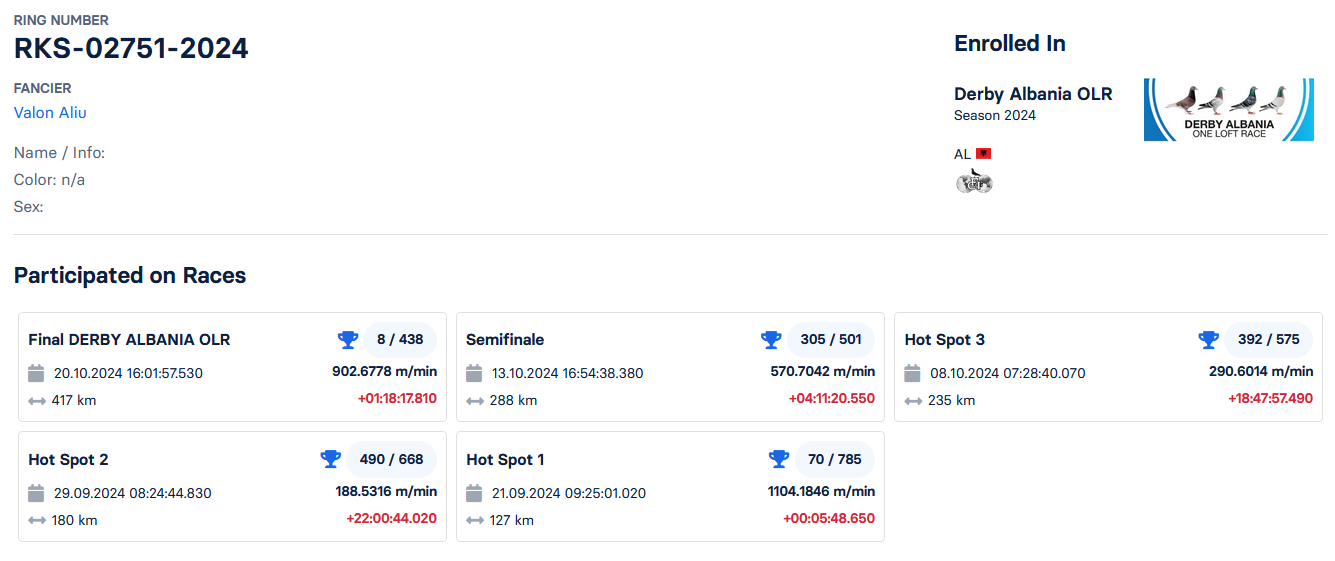This screenshot has width=1335, height=561.
Task: Select the 70 / 785 ranking badge
Action: coord(835,459)
